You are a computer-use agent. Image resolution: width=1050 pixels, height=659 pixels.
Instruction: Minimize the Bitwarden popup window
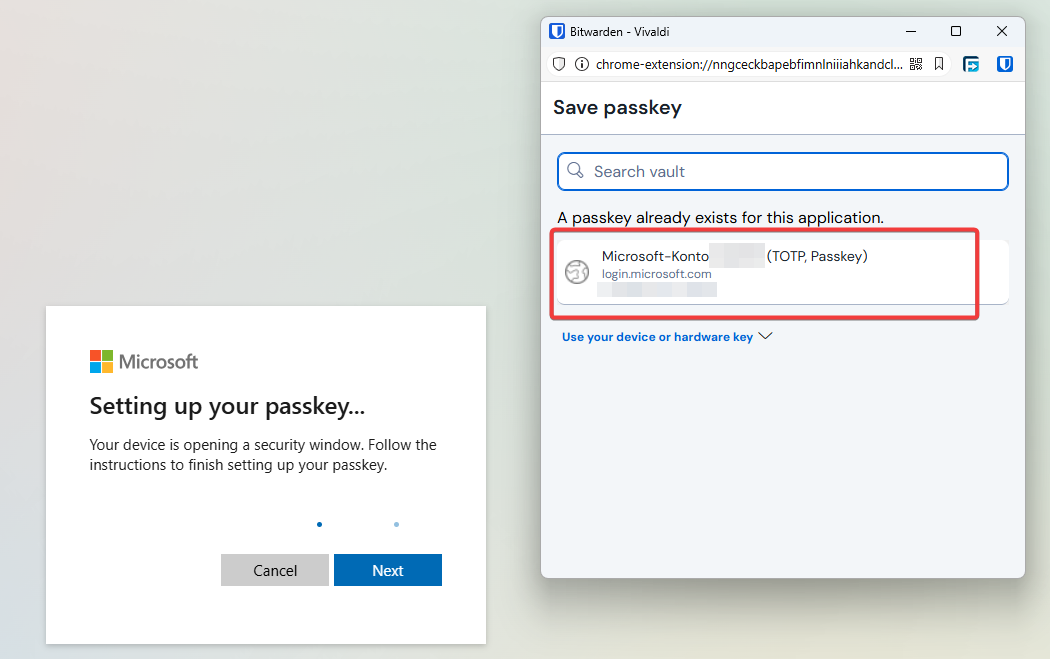click(x=911, y=31)
